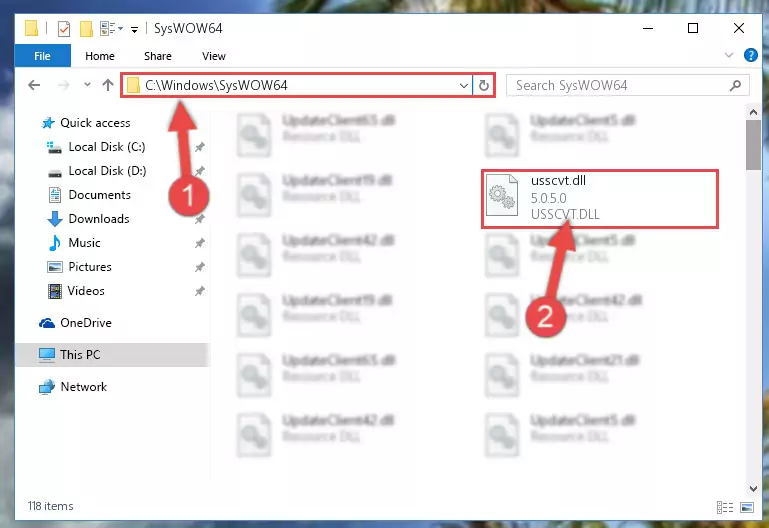Click the 118 items status text

51,506
